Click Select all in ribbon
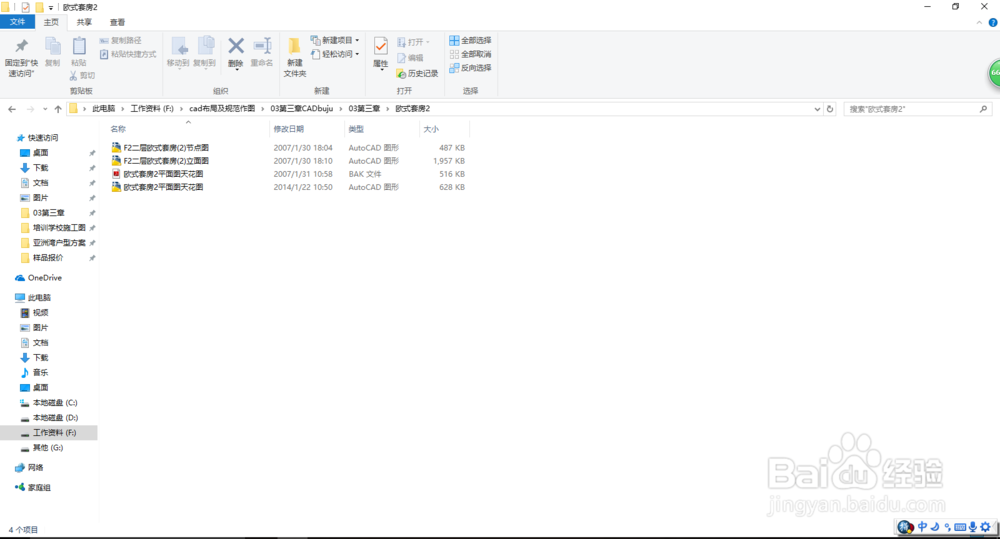Viewport: 1000px width, 539px height. pyautogui.click(x=470, y=40)
